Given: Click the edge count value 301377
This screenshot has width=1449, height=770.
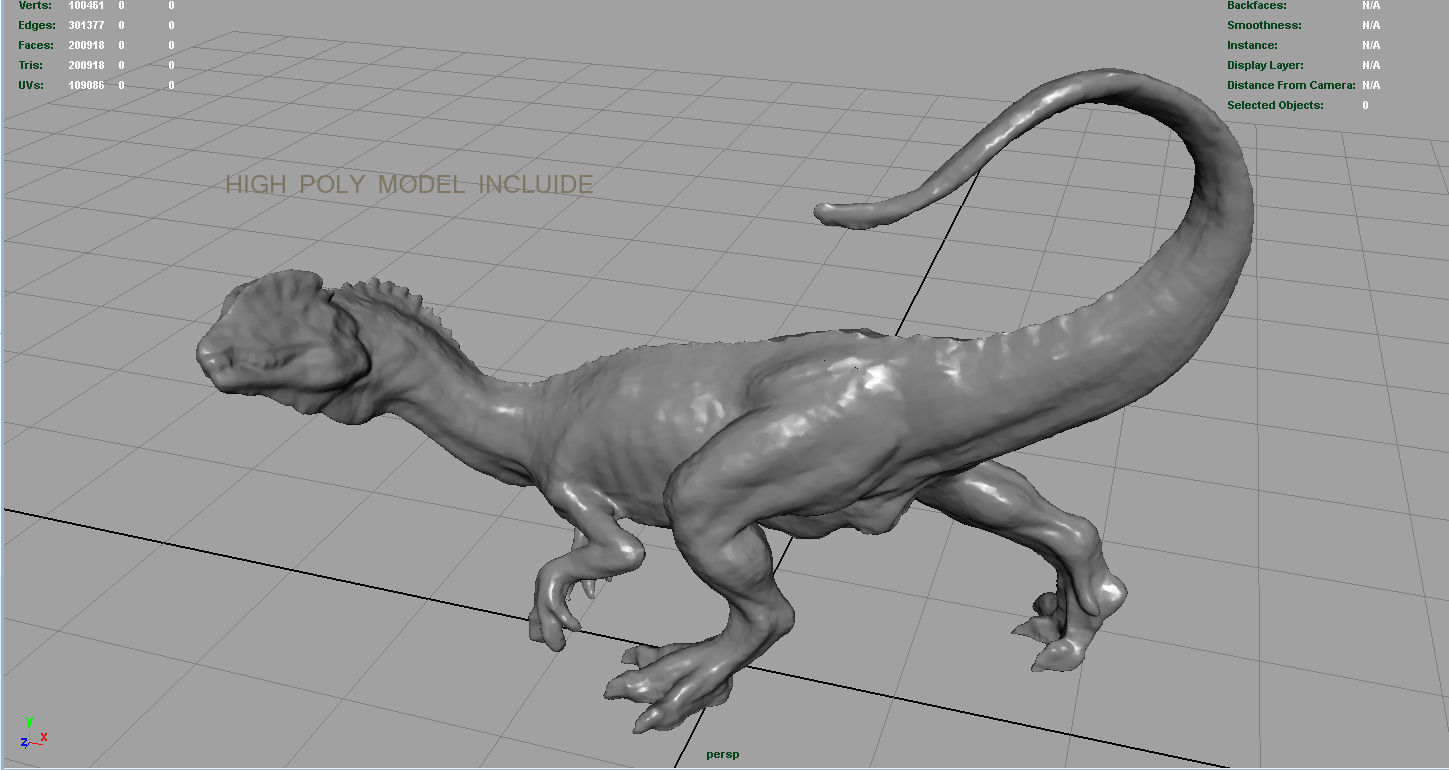Looking at the screenshot, I should 86,25.
